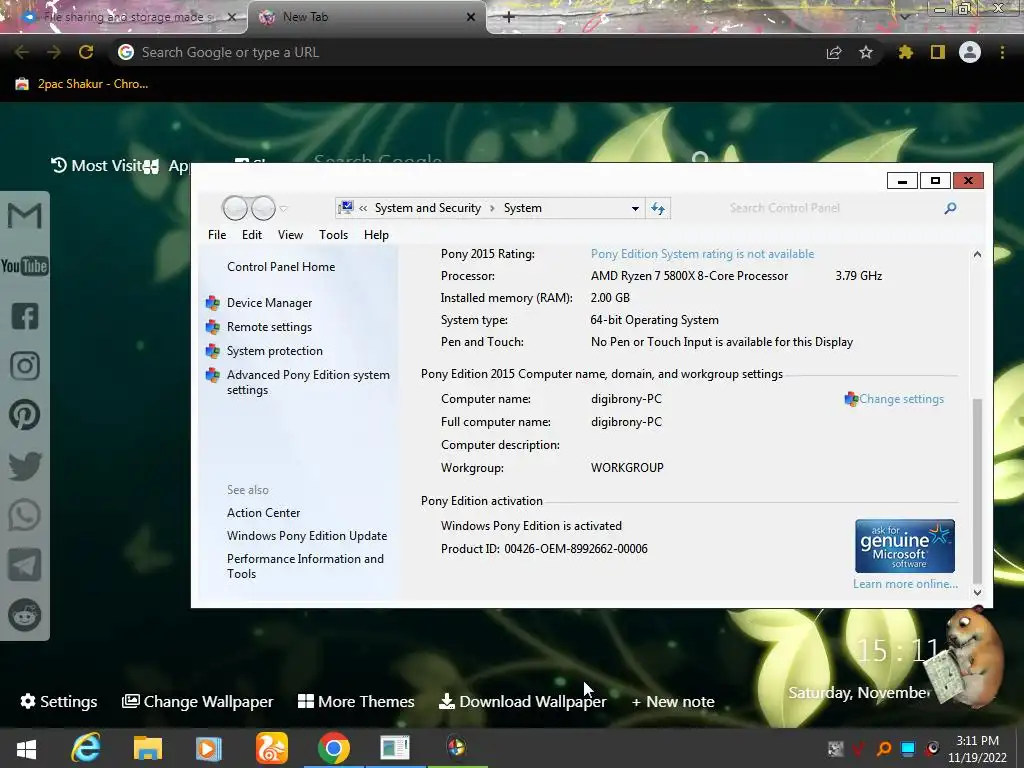
Task: Open Chrome three-dot menu
Action: (x=1002, y=52)
